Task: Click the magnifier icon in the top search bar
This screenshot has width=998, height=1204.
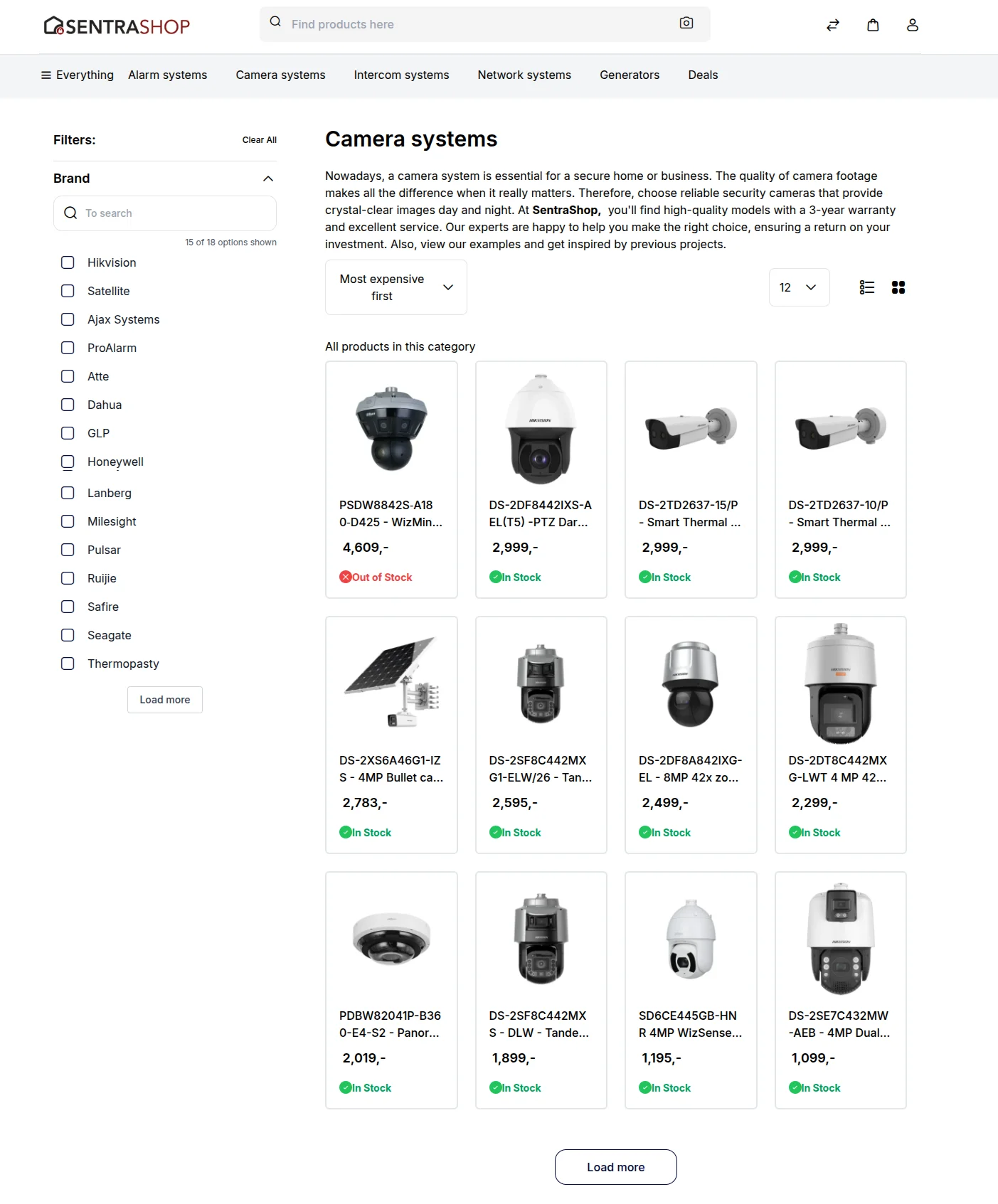Action: click(275, 22)
